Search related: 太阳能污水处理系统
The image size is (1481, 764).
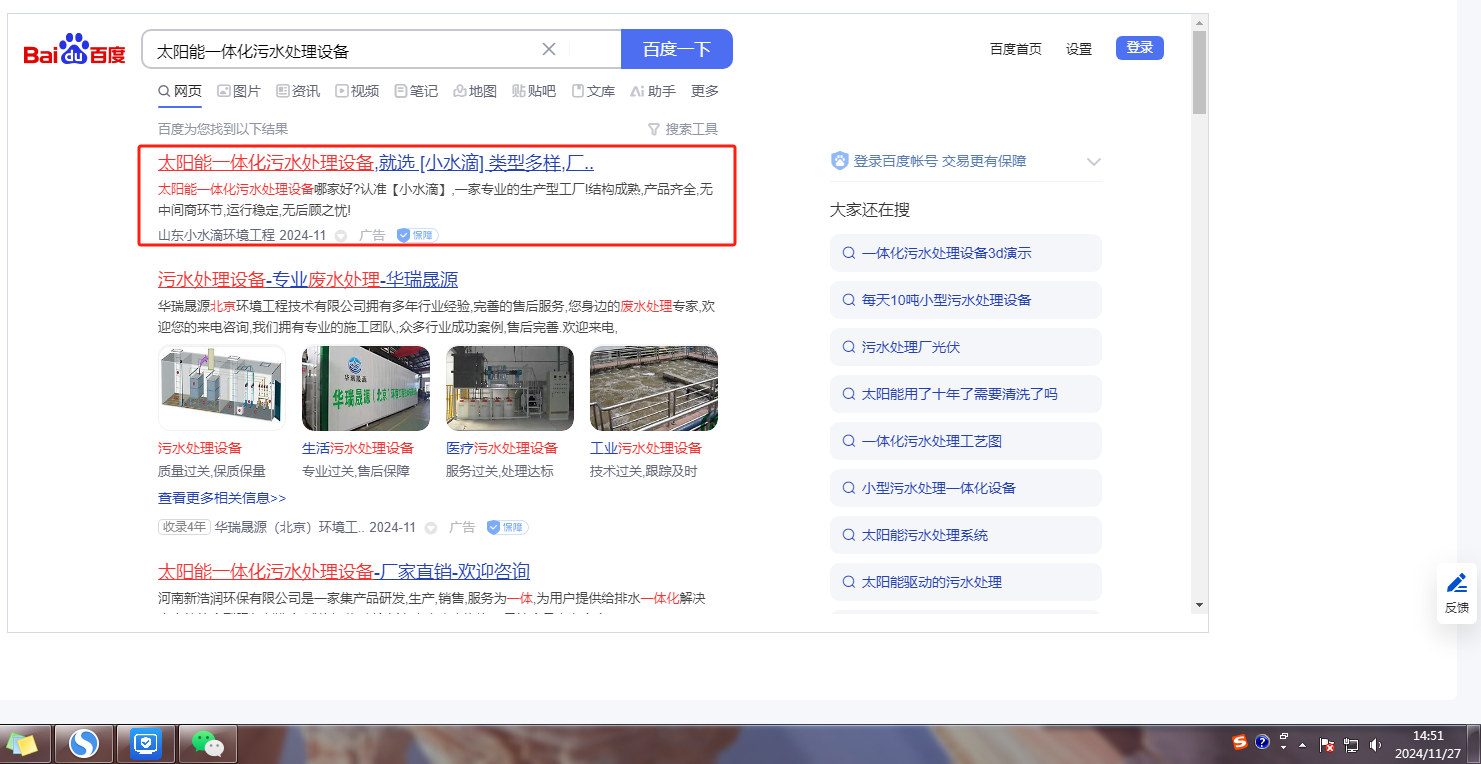(x=966, y=535)
